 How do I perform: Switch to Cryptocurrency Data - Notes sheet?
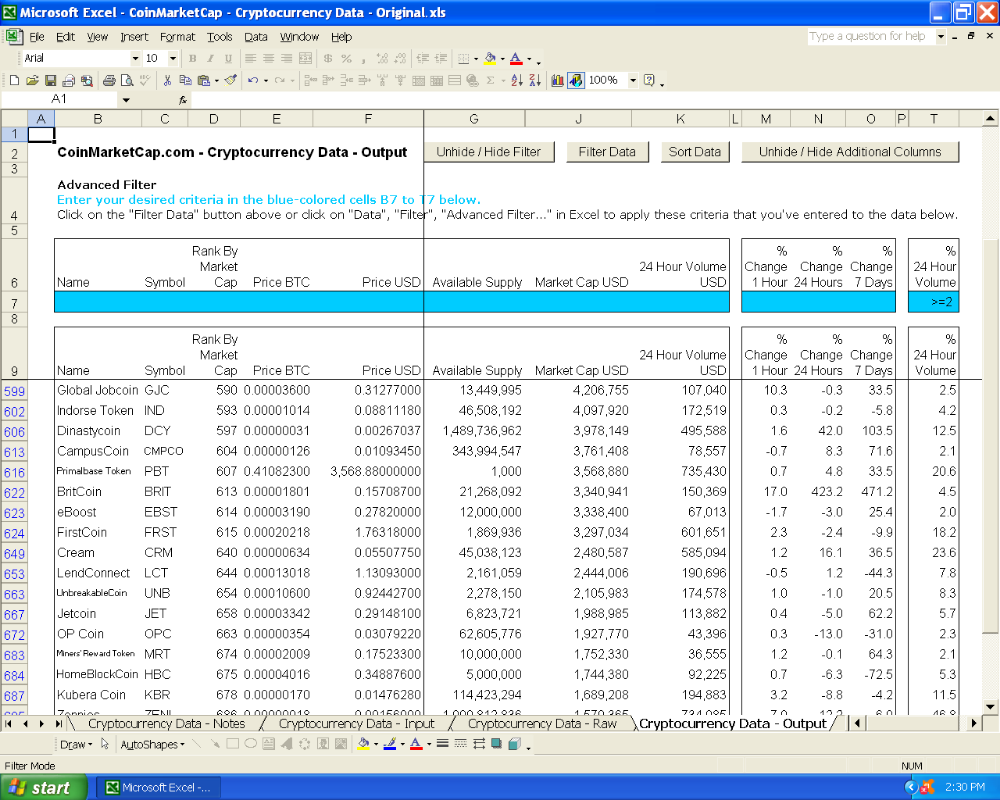coord(166,723)
